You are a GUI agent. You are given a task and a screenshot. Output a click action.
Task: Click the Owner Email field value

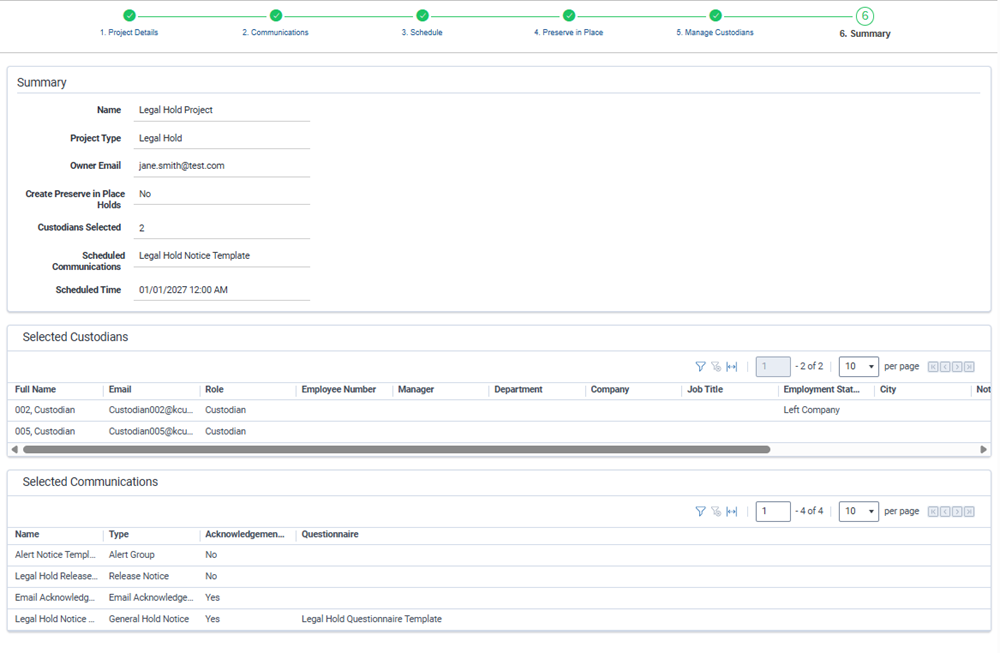coord(221,166)
